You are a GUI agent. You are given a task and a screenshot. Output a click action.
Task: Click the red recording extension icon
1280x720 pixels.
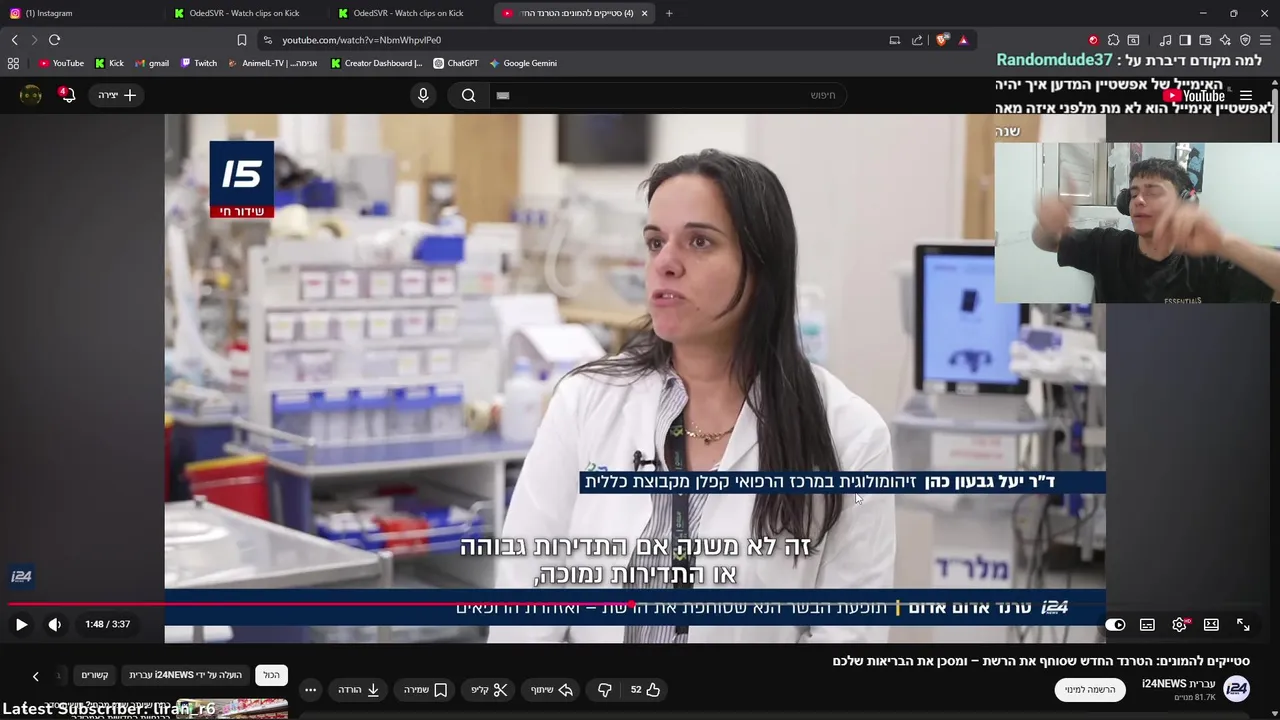1093,40
